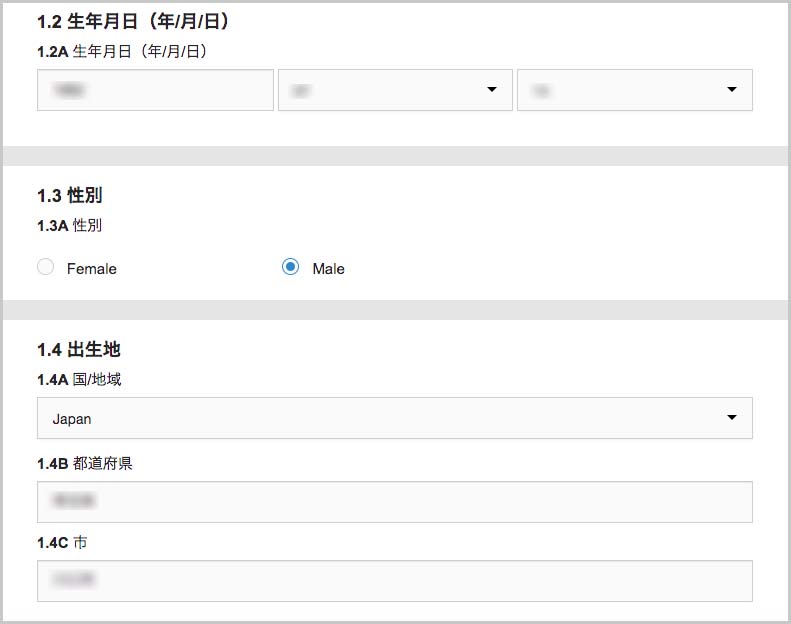Viewport: 791px width, 624px height.
Task: Click the day dropdown arrow icon
Action: click(731, 89)
